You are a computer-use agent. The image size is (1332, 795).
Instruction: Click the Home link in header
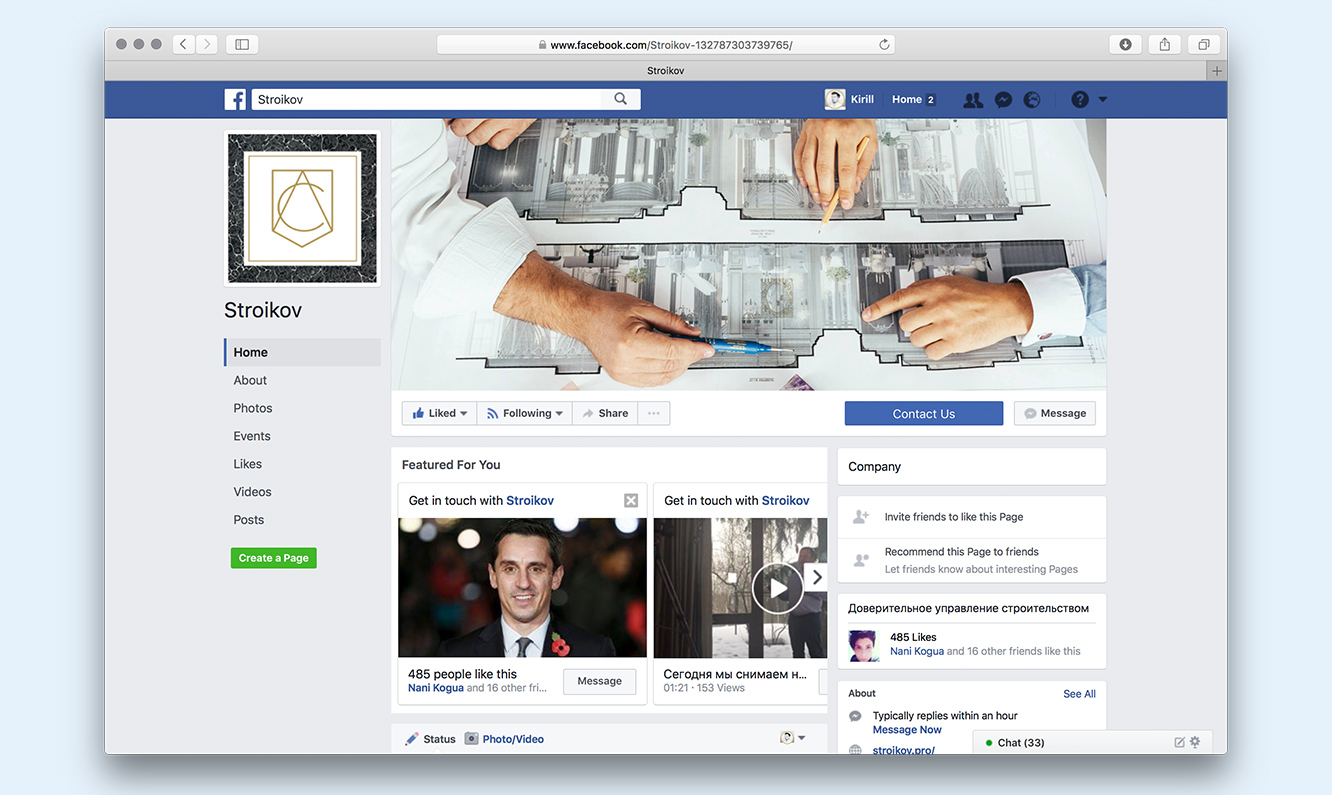(907, 100)
